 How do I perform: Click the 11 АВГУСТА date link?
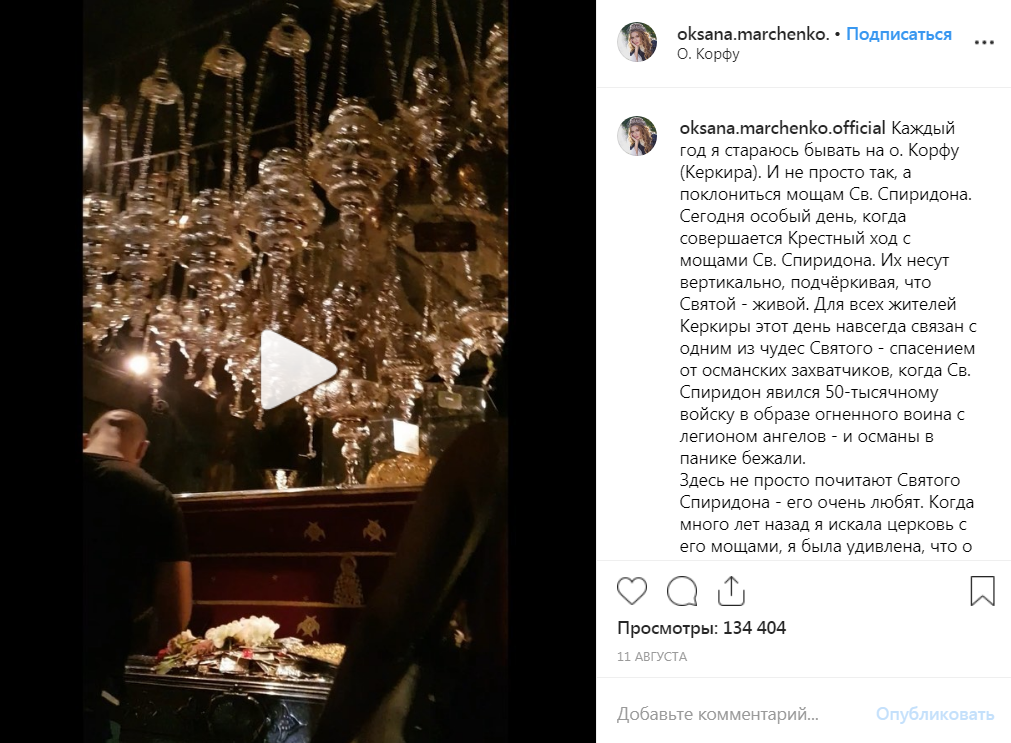coord(652,657)
